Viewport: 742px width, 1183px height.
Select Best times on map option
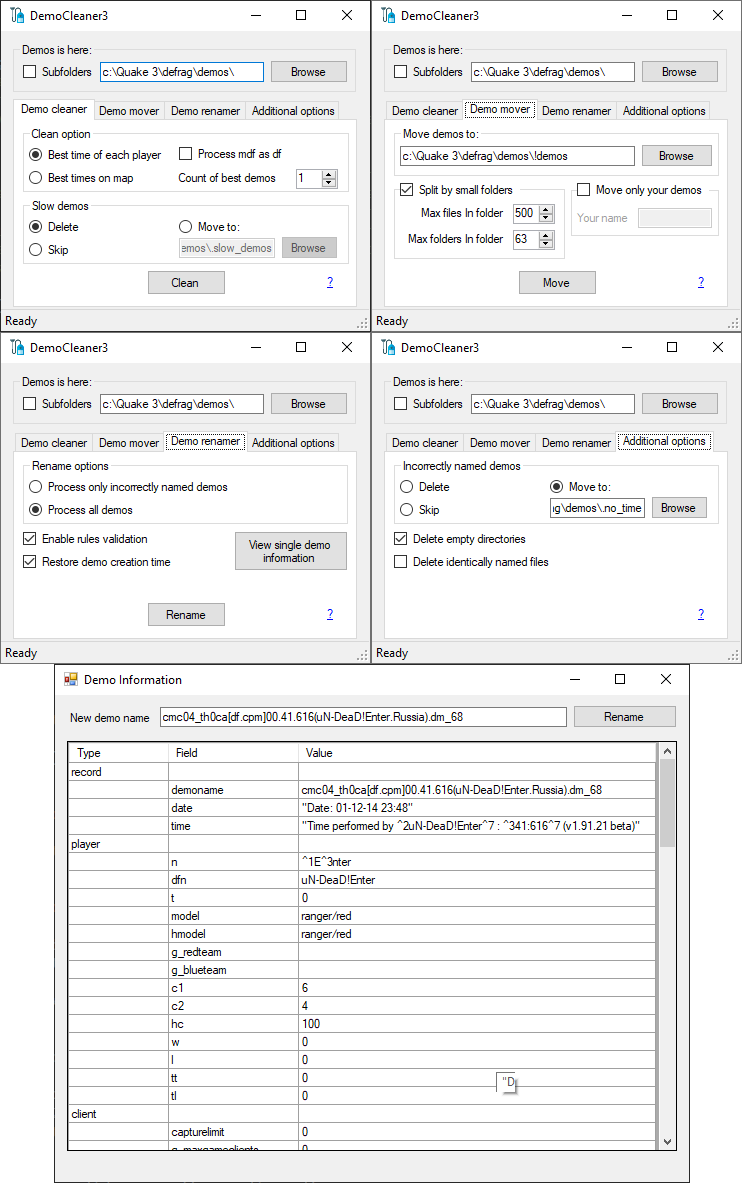tap(35, 178)
